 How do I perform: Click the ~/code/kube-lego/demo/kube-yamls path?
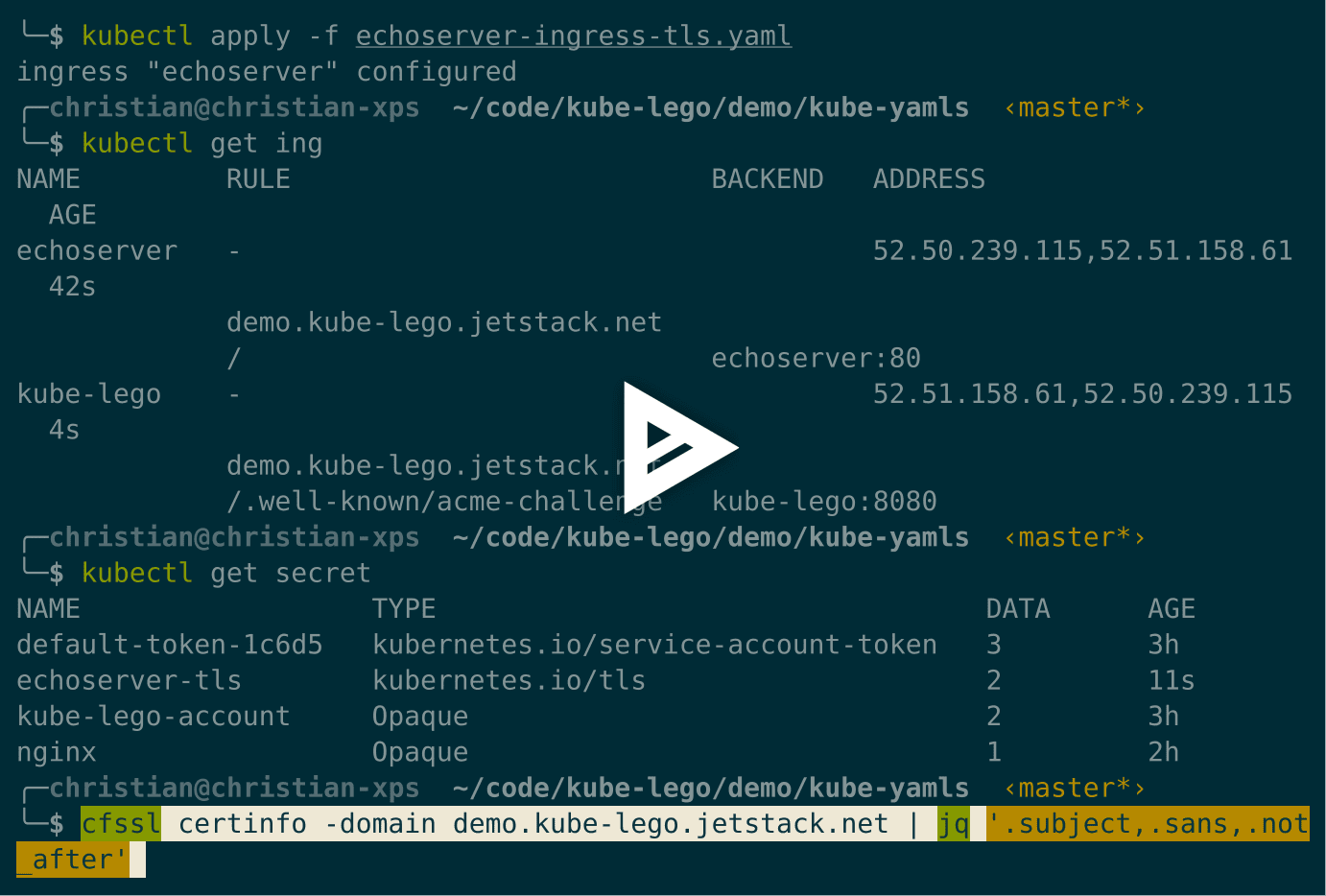point(710,106)
